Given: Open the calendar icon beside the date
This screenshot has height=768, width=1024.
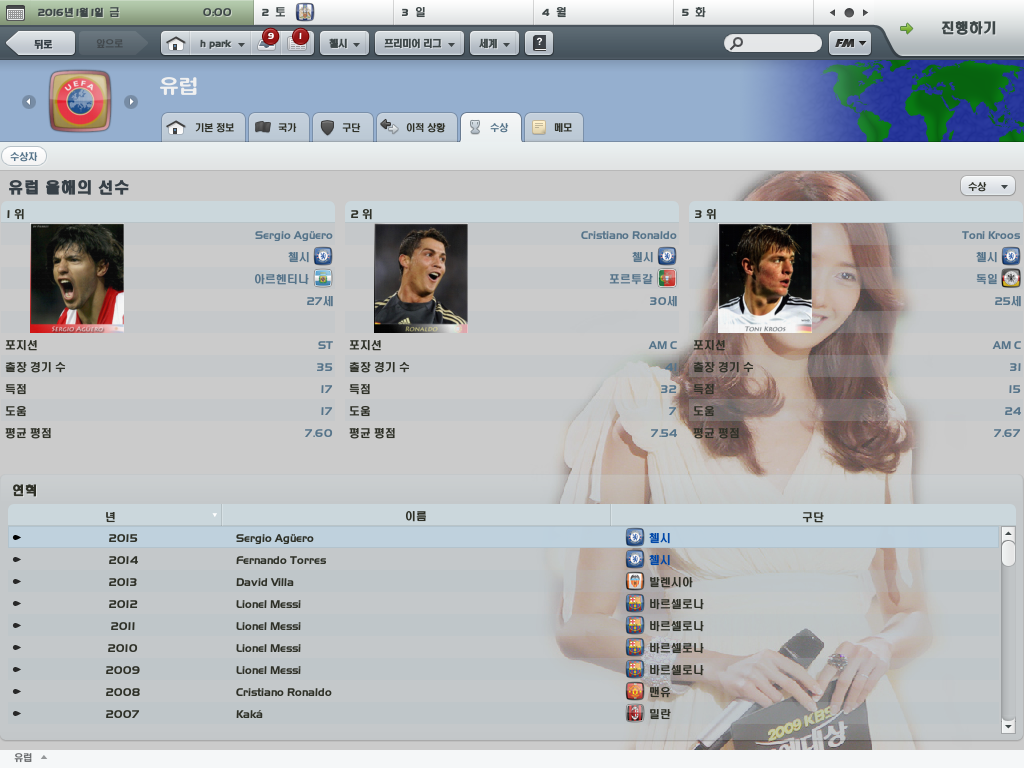Looking at the screenshot, I should [x=15, y=12].
